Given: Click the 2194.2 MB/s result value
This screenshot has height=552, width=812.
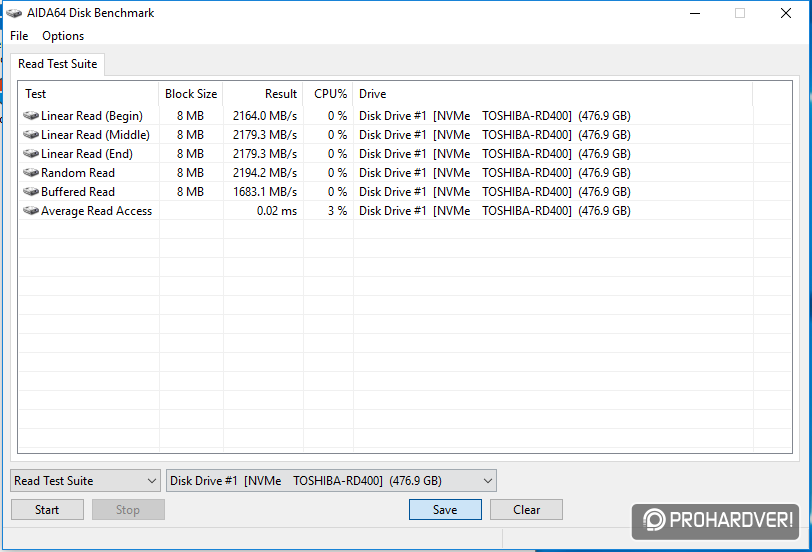Looking at the screenshot, I should [x=265, y=173].
